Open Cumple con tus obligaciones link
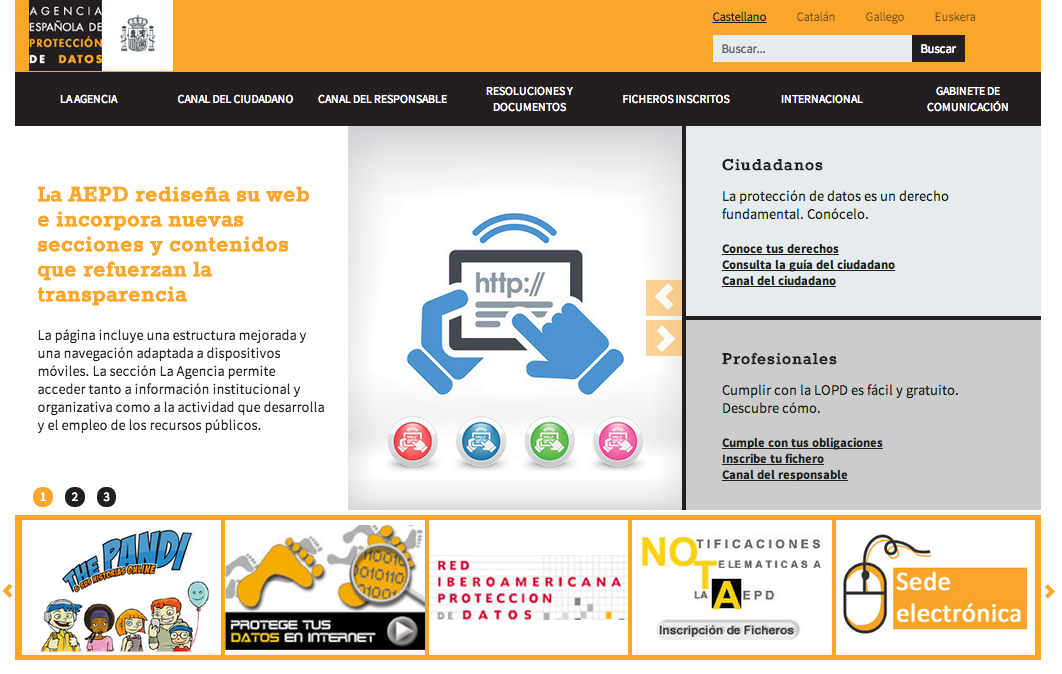Screen dimensions: 1062x674 click(802, 443)
